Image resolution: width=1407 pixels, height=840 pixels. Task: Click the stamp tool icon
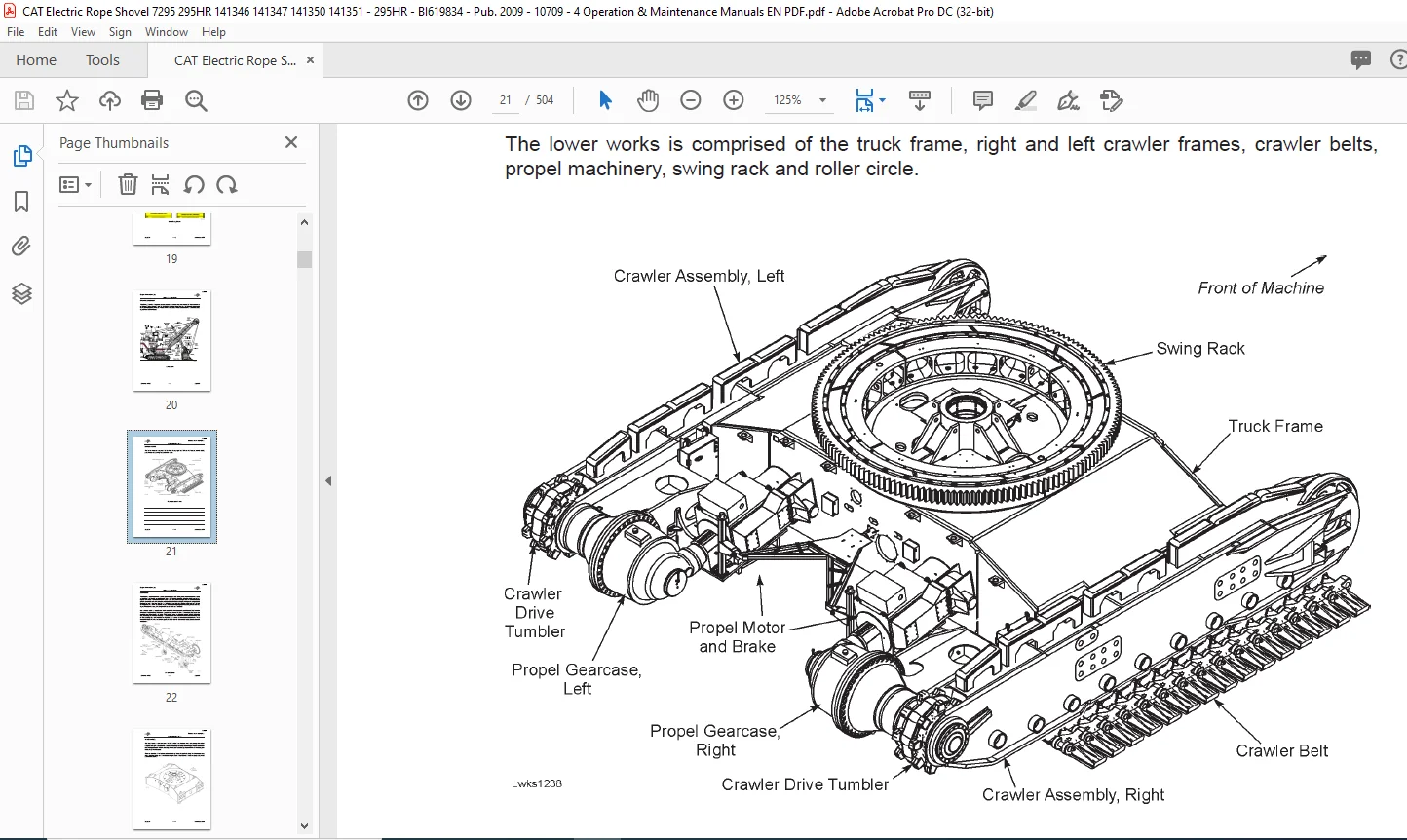[1112, 100]
